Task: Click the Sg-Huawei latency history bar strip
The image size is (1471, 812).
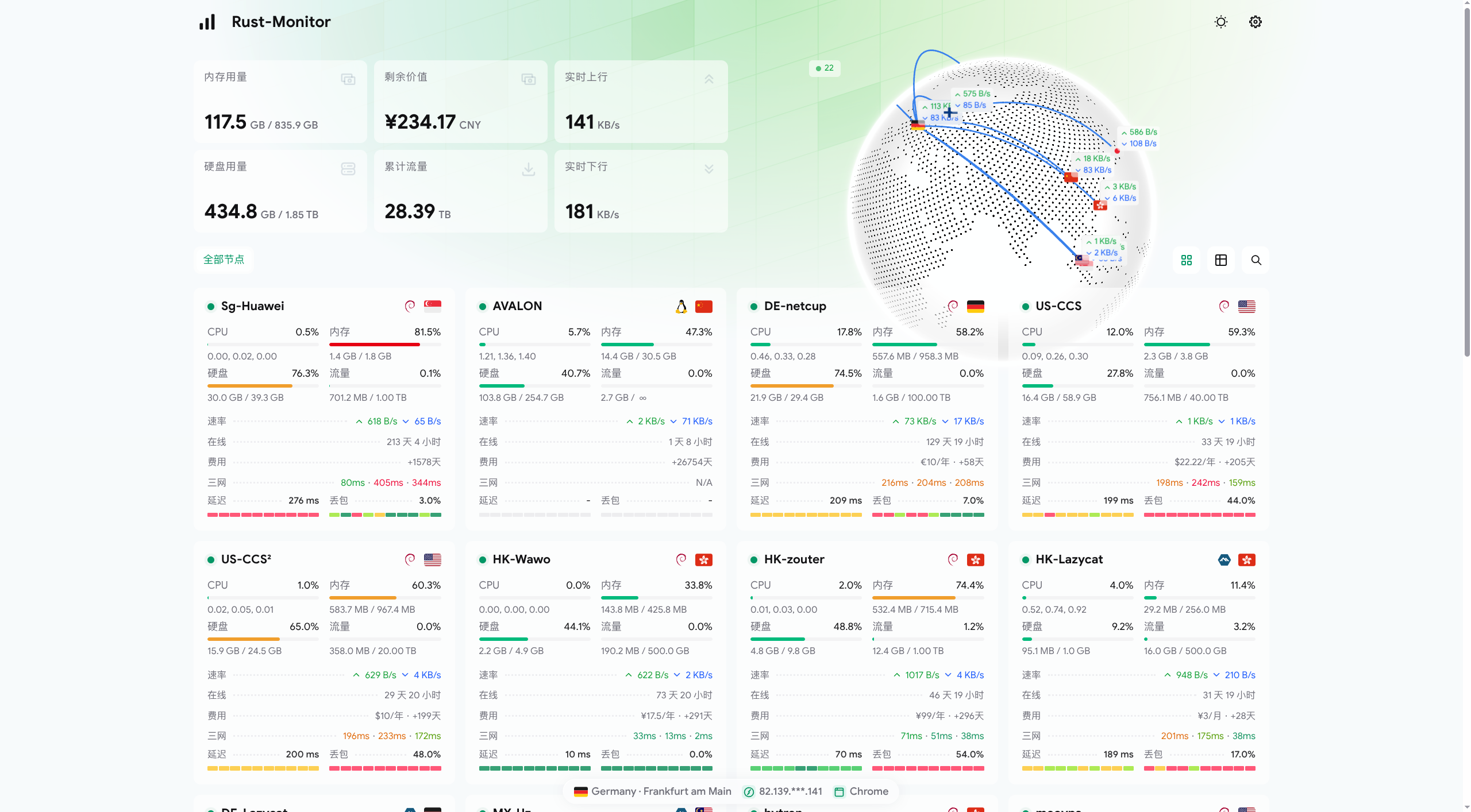Action: [263, 515]
